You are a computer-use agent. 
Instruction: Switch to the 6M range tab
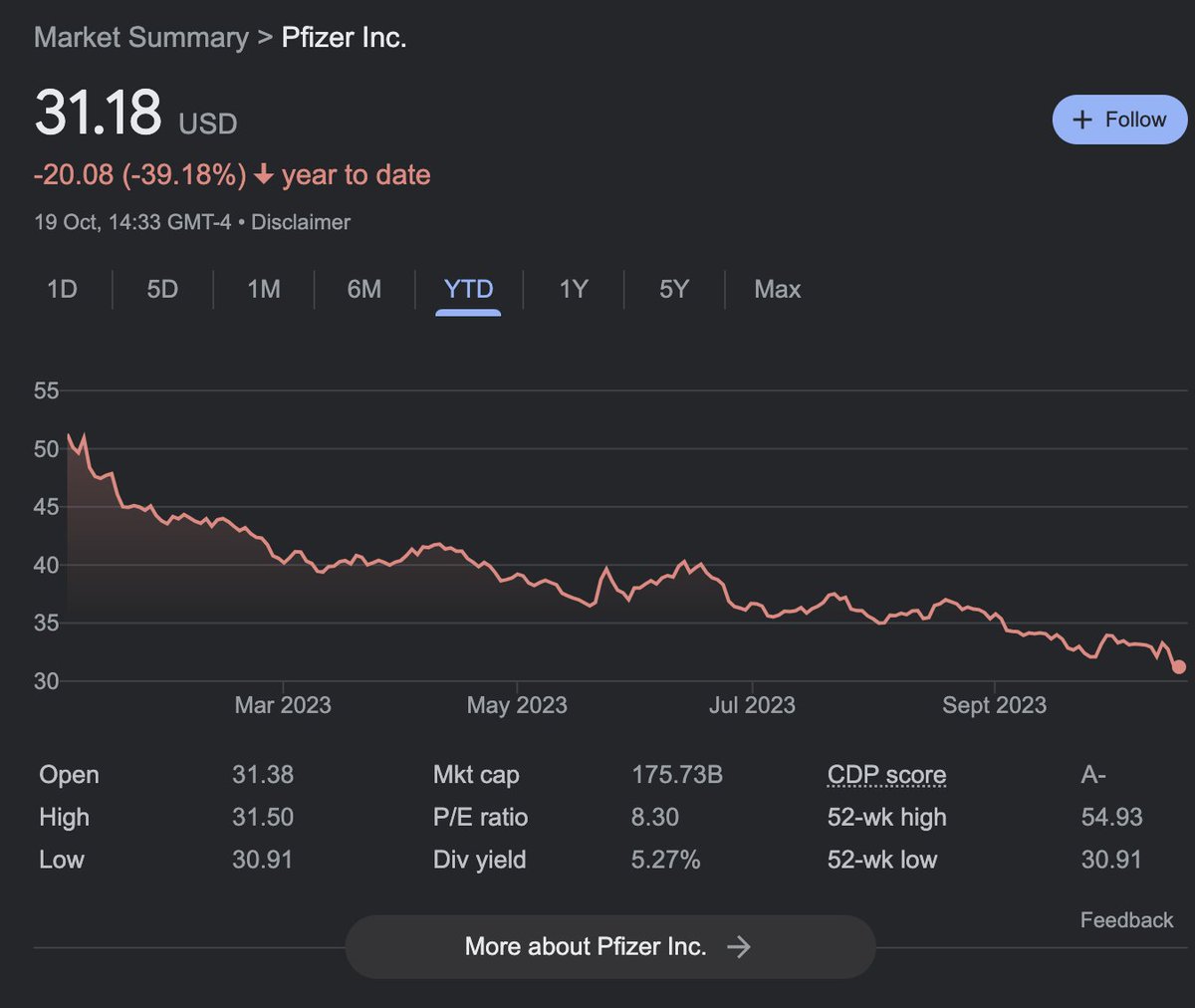[364, 289]
